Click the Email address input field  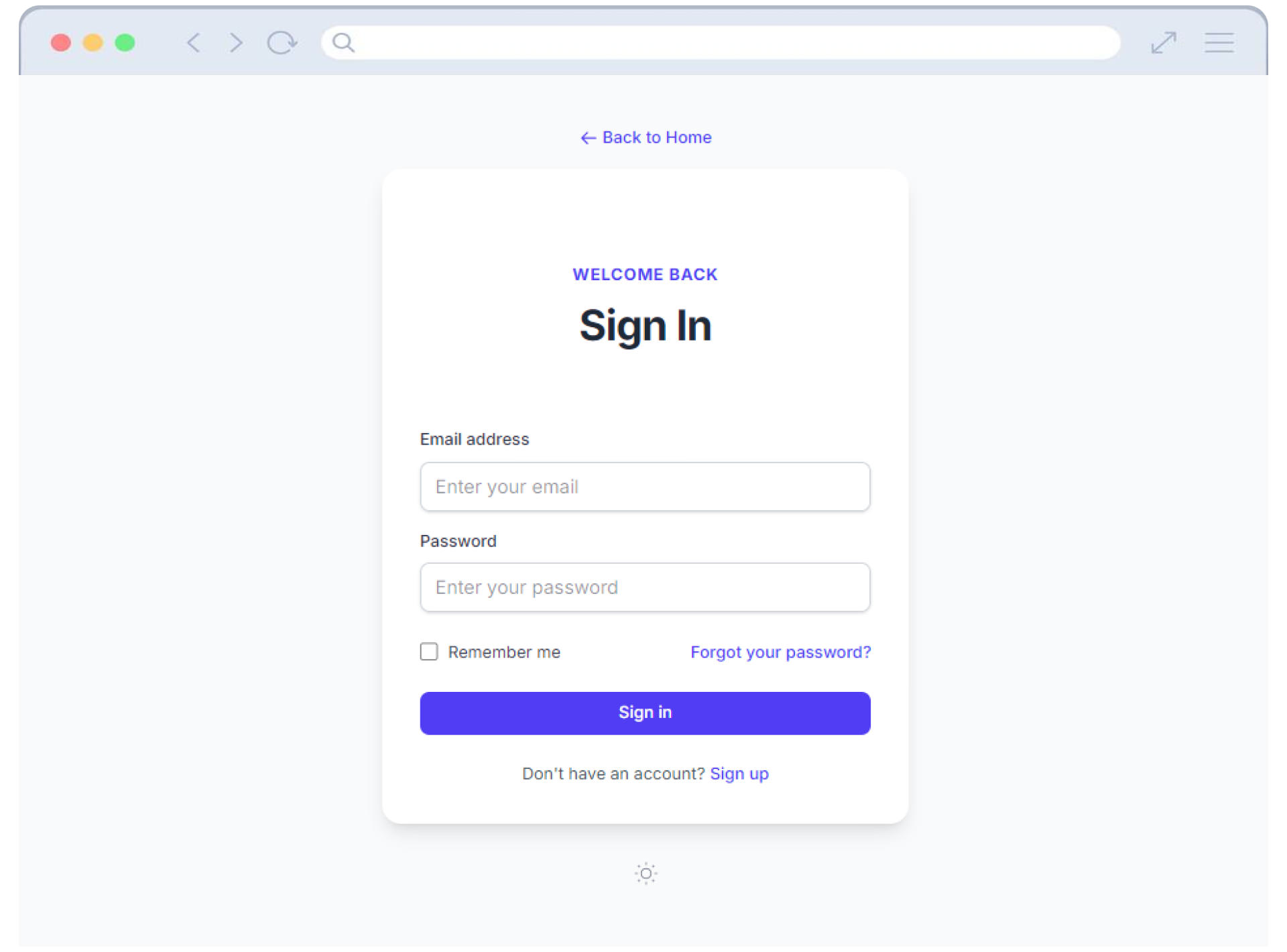(x=645, y=486)
